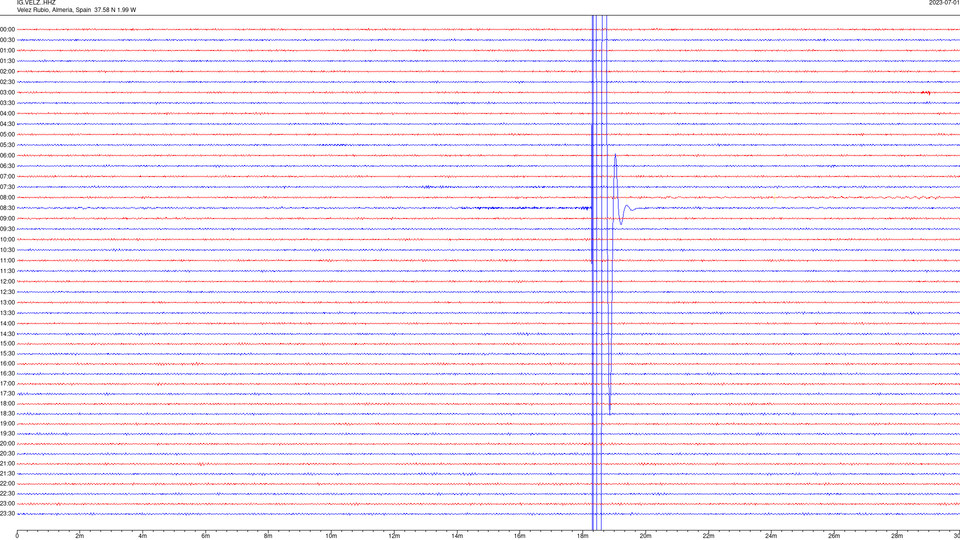Image resolution: width=960 pixels, height=540 pixels.
Task: Select the 07:30 time label
Action: (7, 187)
